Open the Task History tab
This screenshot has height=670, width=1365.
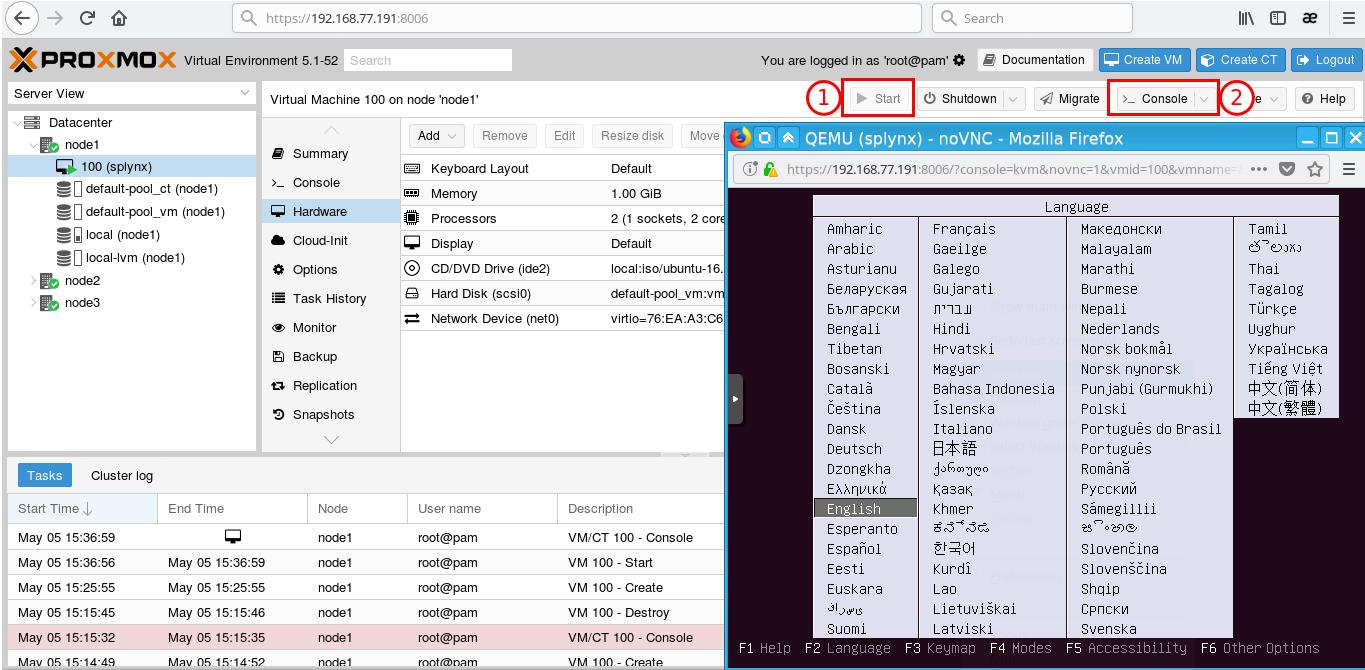330,299
